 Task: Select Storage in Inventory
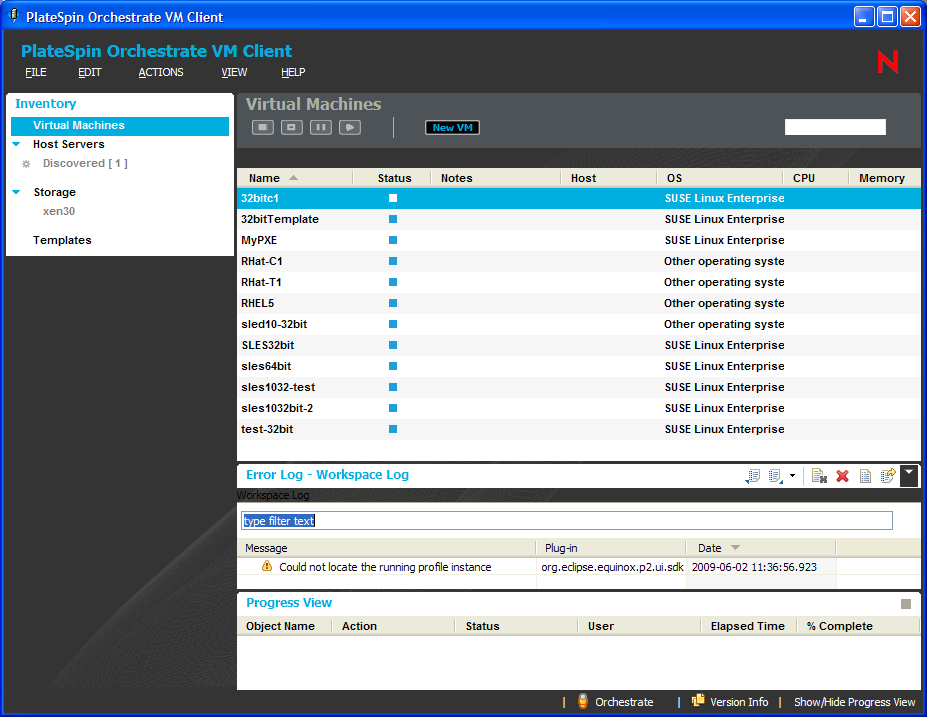tap(54, 192)
